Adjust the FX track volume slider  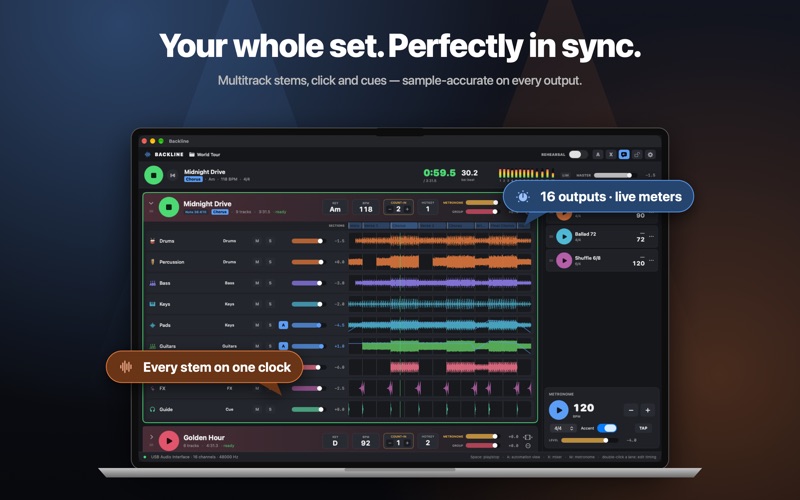(x=308, y=388)
